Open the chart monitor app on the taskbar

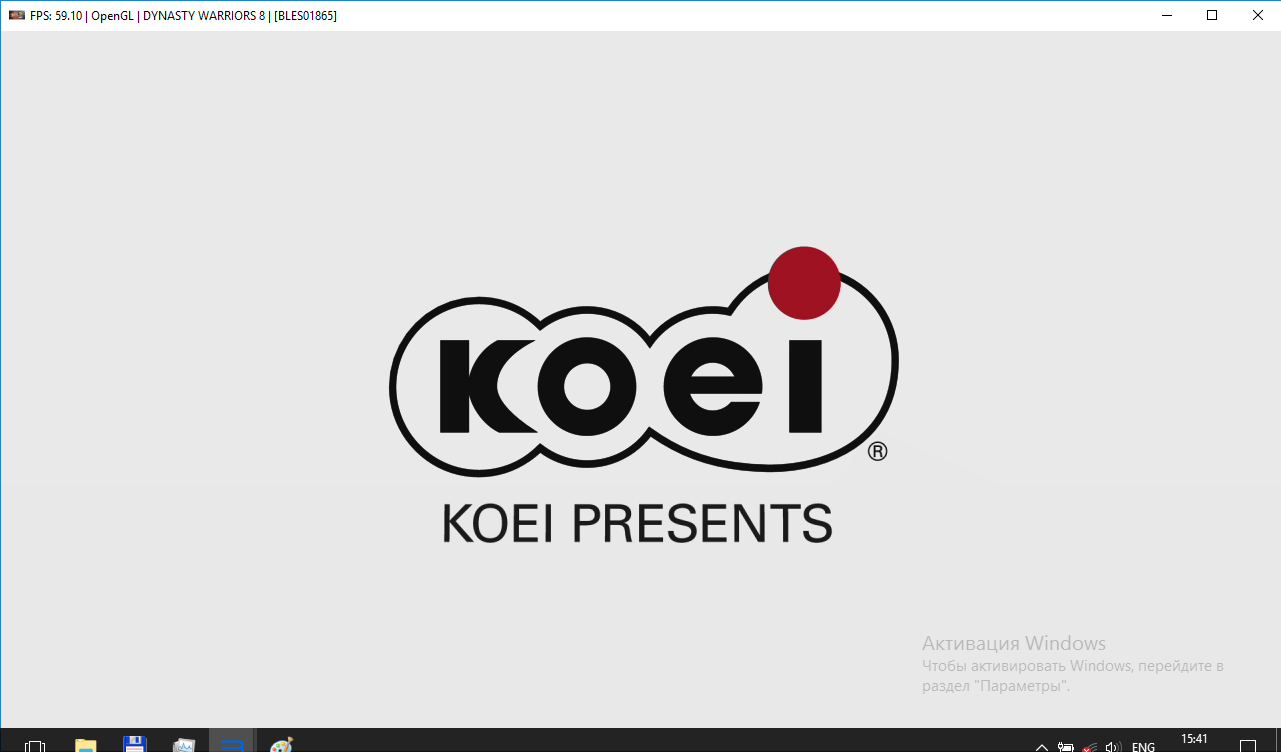tap(183, 745)
